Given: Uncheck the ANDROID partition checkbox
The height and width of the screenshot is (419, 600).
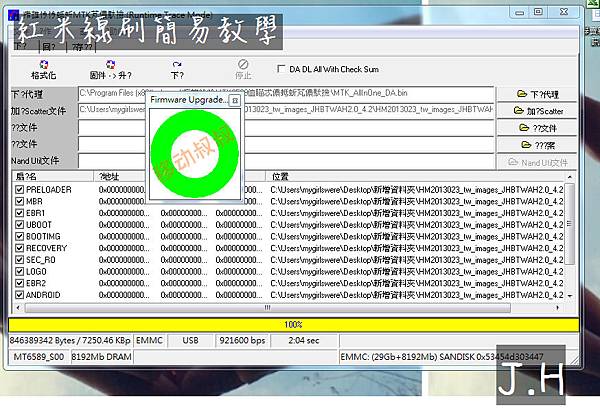Looking at the screenshot, I should pos(20,295).
